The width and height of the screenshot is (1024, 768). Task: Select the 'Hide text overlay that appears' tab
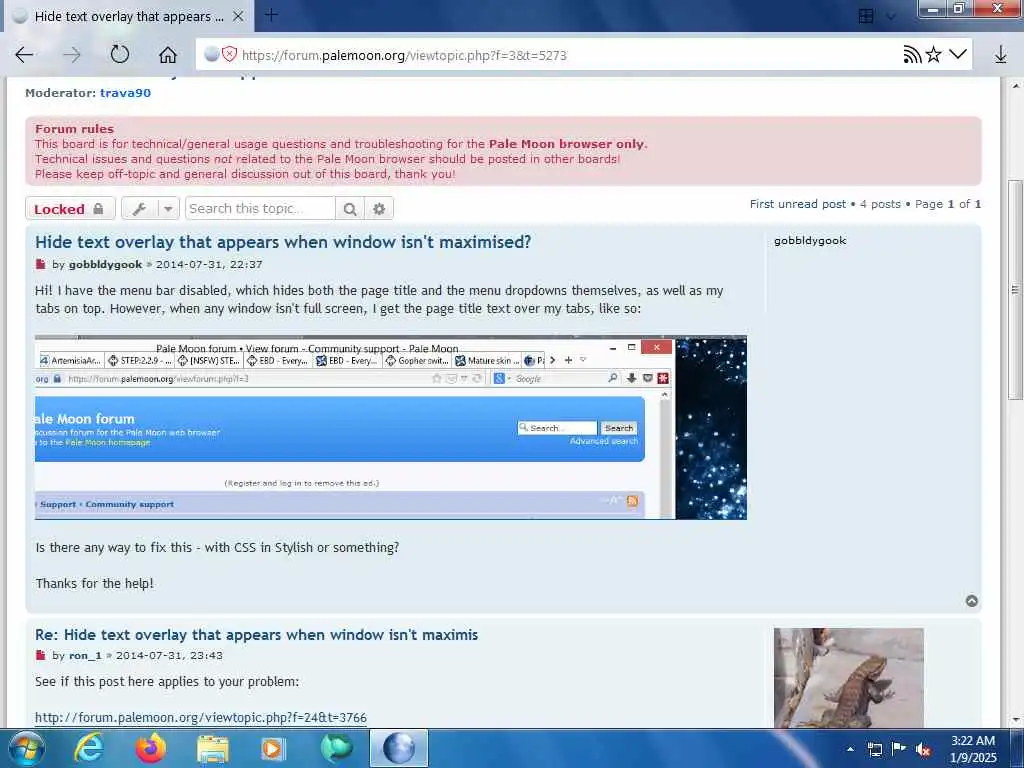[129, 16]
